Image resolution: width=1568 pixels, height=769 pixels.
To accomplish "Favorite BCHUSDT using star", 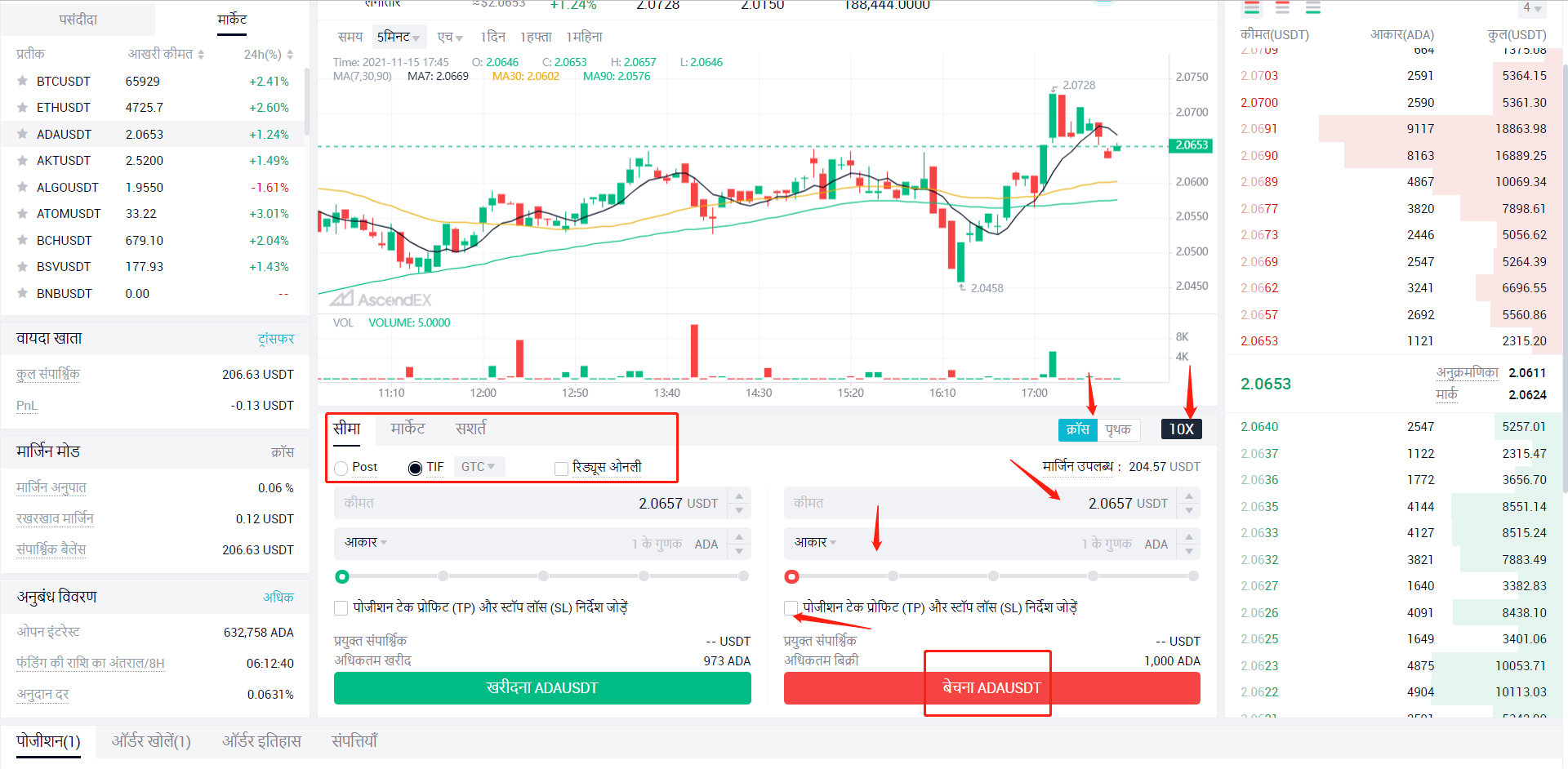I will (23, 240).
